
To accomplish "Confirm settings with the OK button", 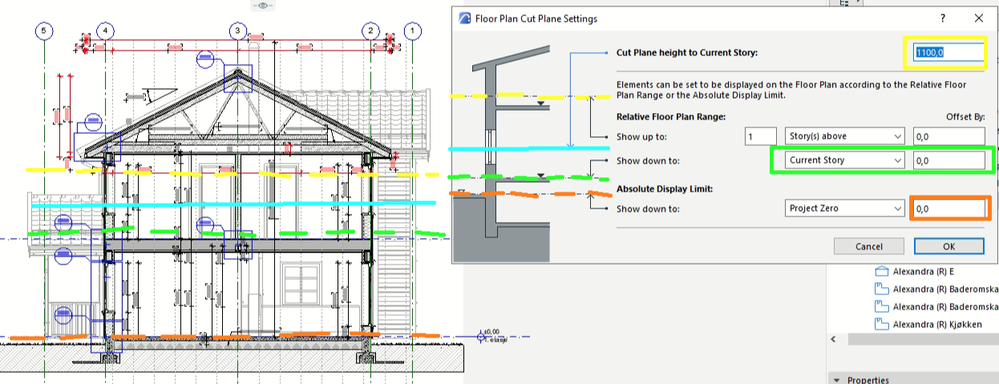I will [x=949, y=246].
